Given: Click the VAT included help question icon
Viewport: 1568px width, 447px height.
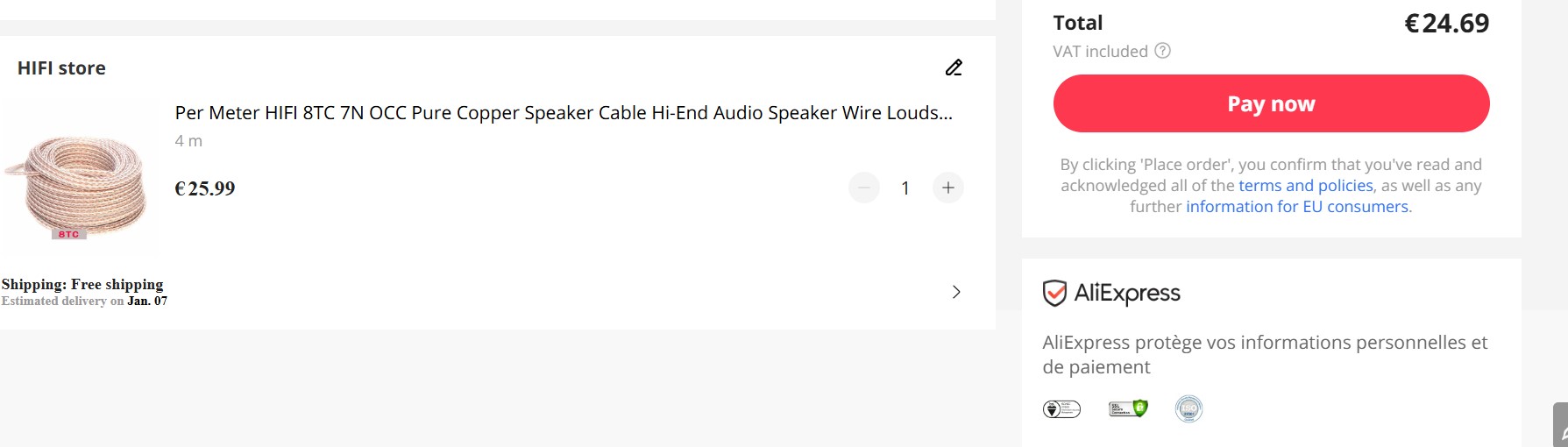Looking at the screenshot, I should [x=1162, y=51].
